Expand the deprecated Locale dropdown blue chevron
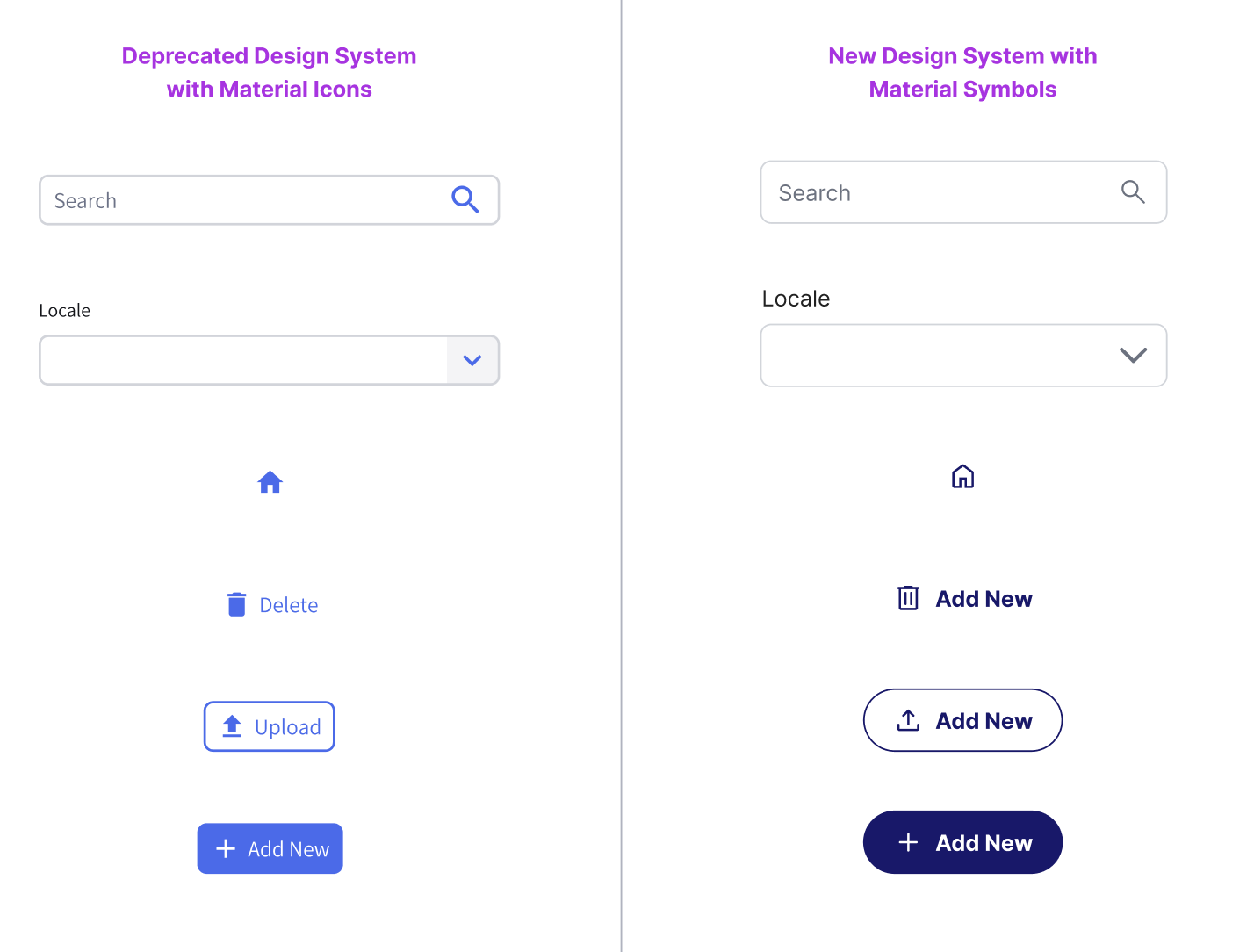This screenshot has height=952, width=1254. tap(472, 360)
